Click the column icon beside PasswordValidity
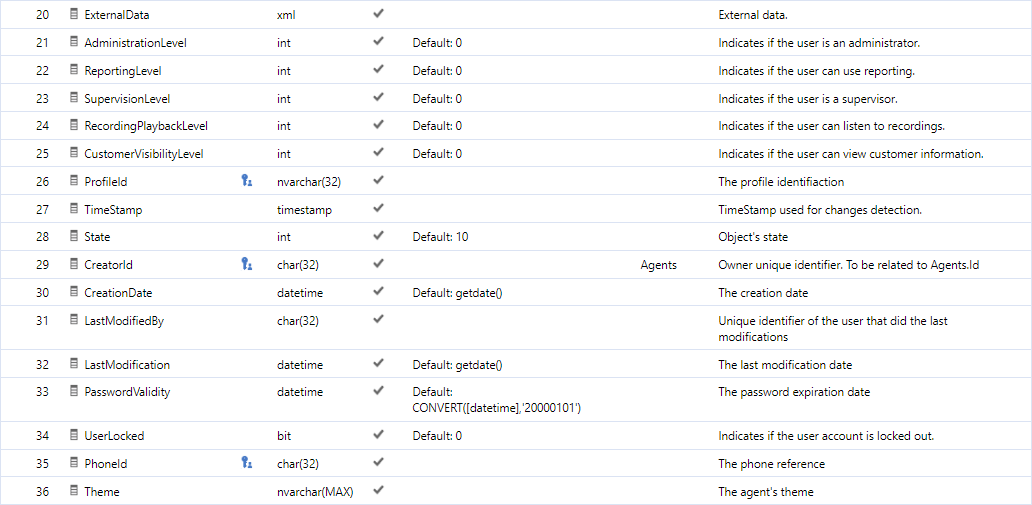This screenshot has height=505, width=1032. (x=74, y=391)
